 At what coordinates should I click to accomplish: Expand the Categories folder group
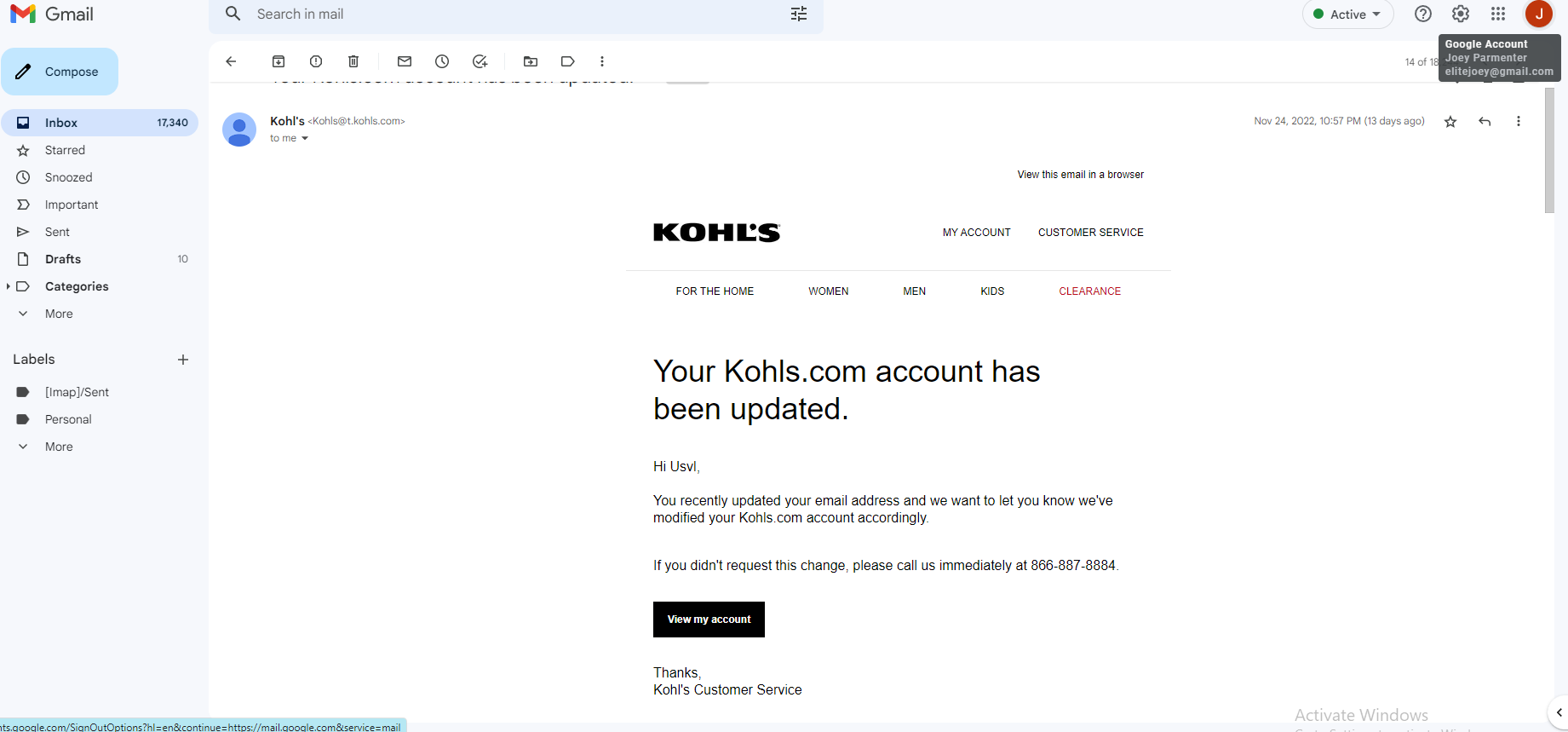9,286
